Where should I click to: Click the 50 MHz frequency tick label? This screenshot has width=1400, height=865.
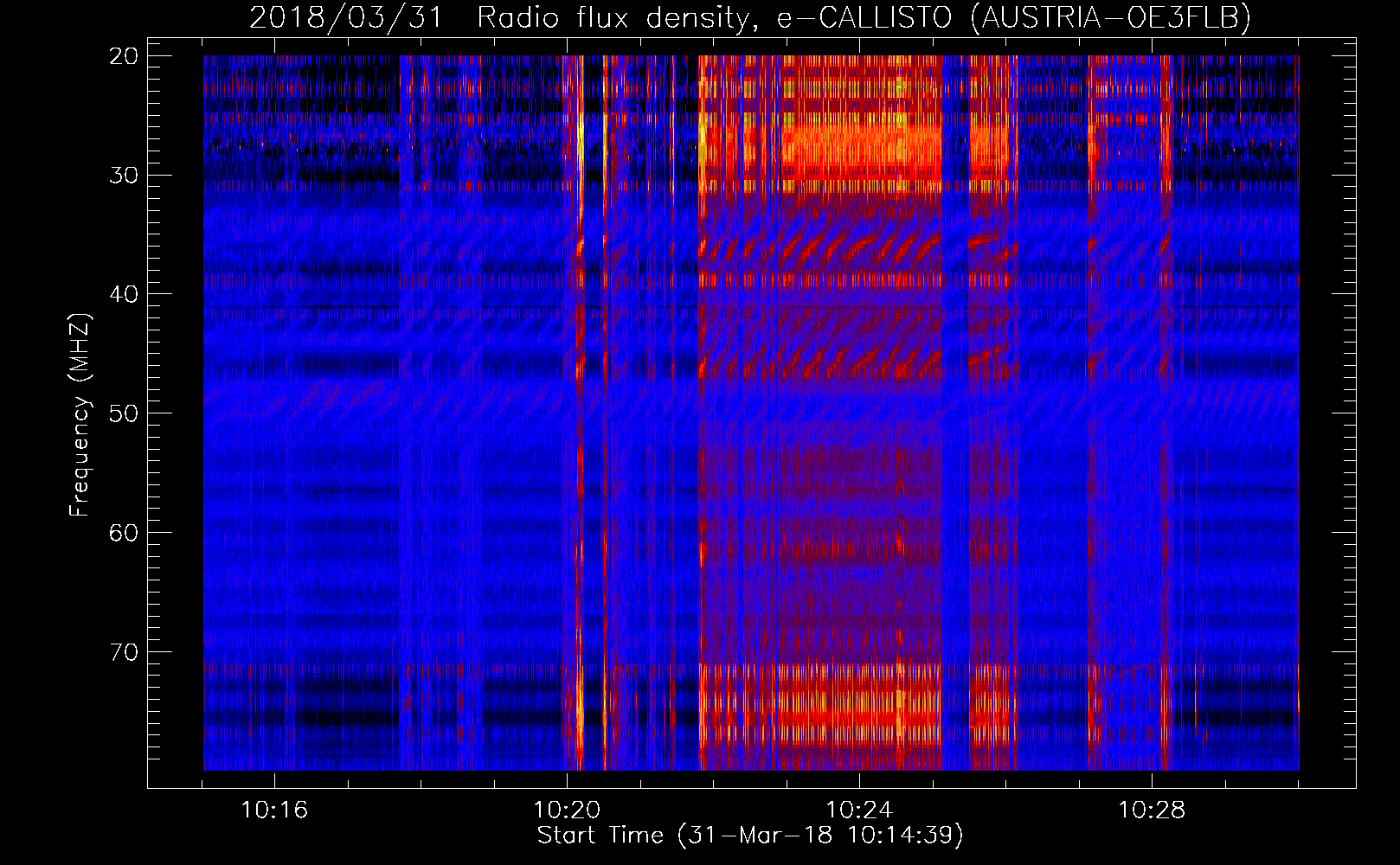pyautogui.click(x=124, y=413)
